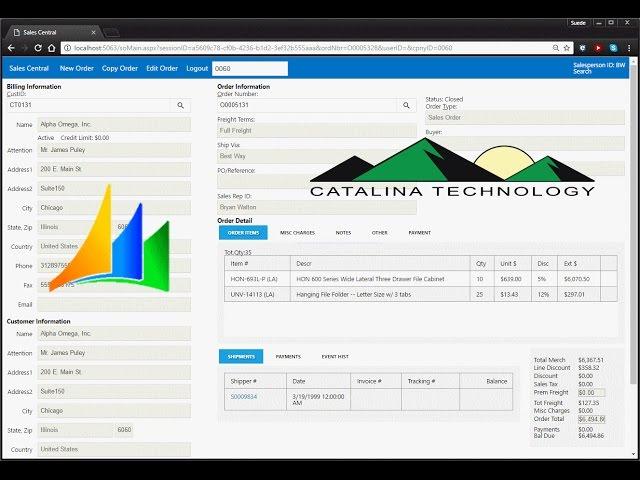Image resolution: width=640 pixels, height=480 pixels.
Task: Go to the browser home page icon
Action: (x=51, y=48)
